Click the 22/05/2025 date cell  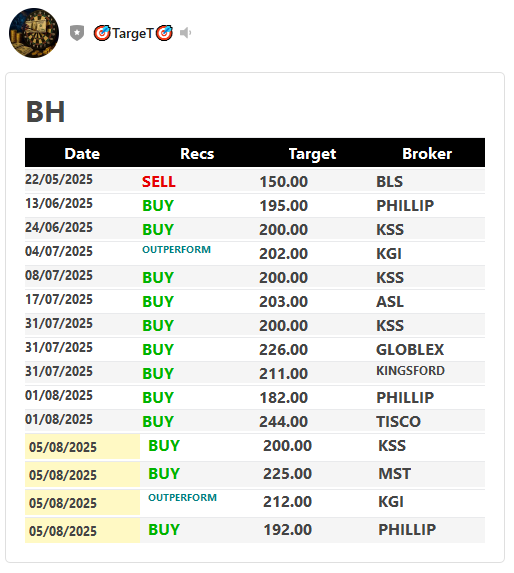59,179
